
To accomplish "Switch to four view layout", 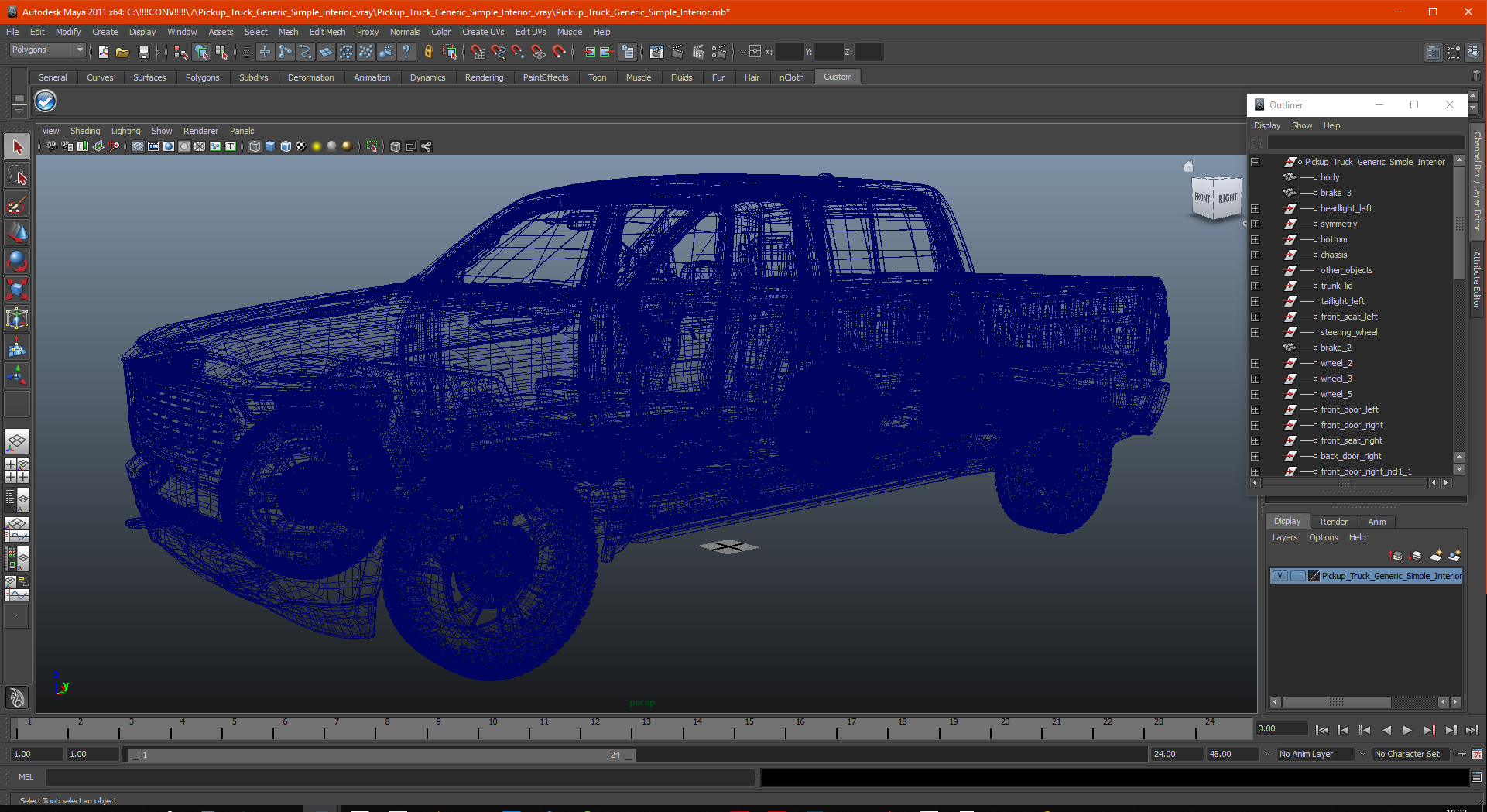I will (17, 471).
